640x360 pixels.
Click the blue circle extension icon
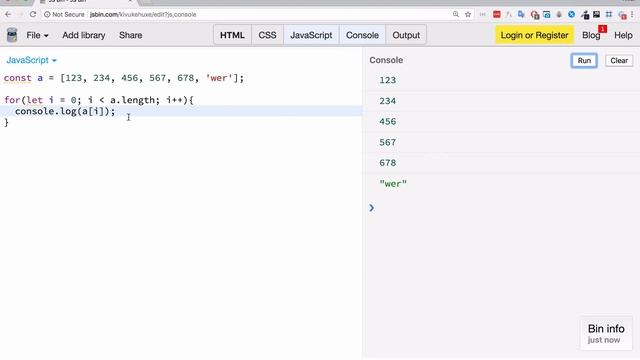pyautogui.click(x=571, y=14)
